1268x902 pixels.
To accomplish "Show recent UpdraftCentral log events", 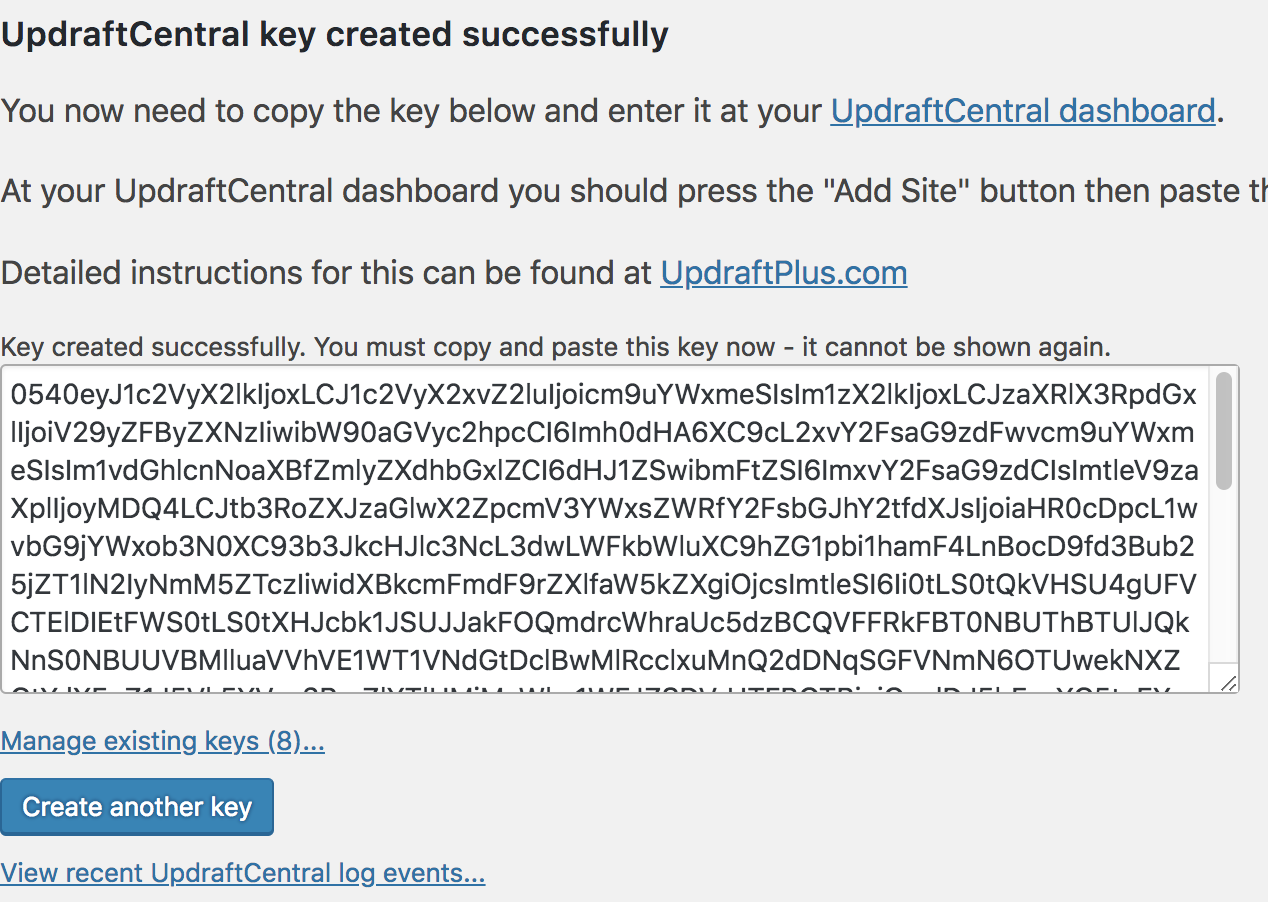I will (x=242, y=873).
